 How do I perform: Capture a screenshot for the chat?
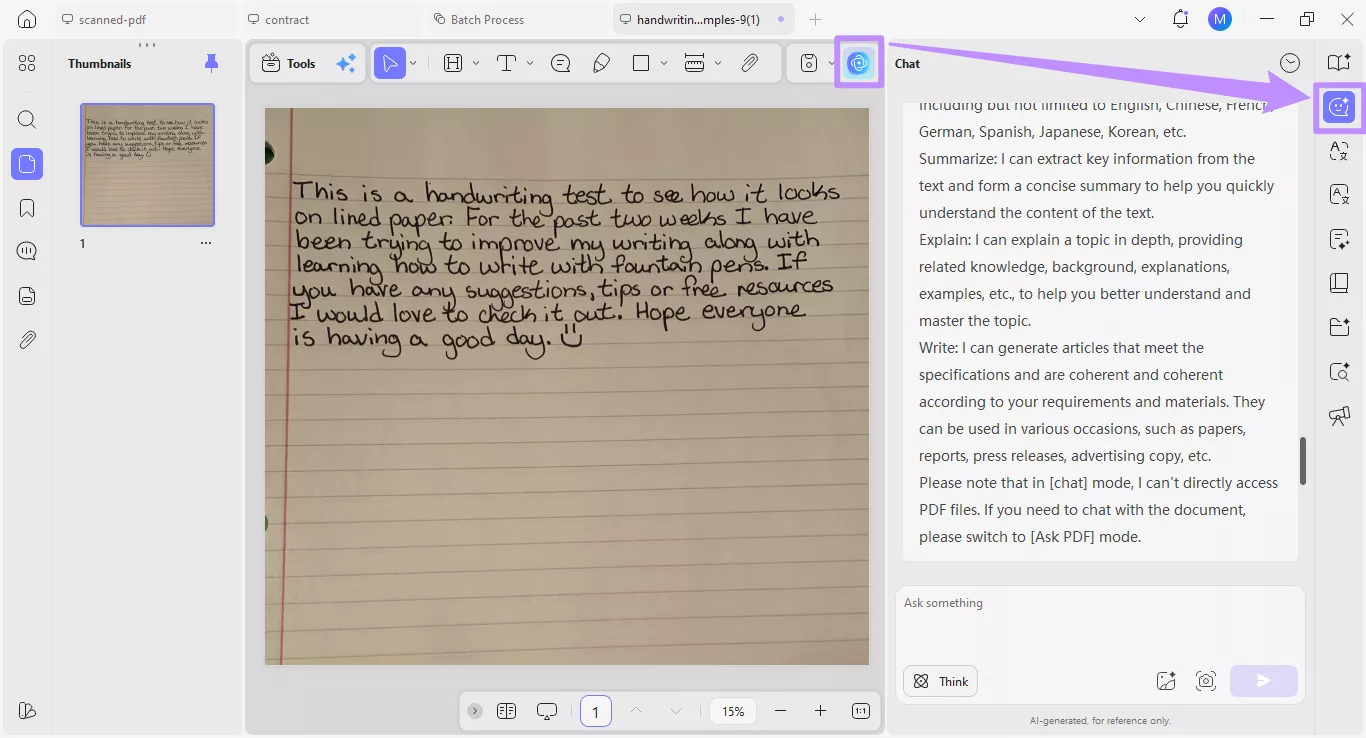[1206, 681]
